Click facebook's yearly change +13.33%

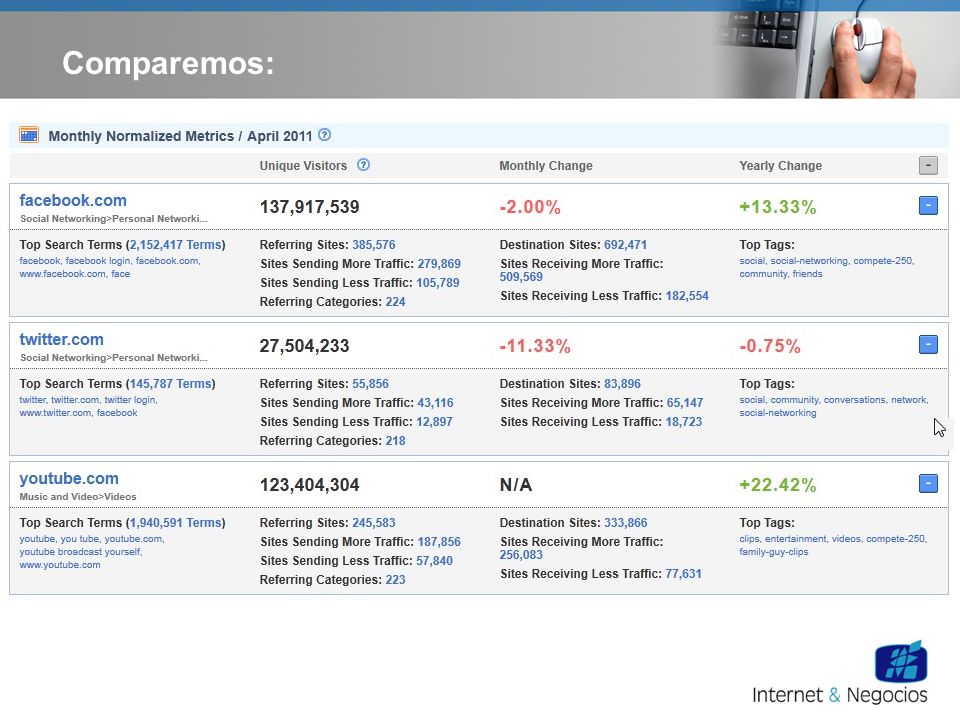click(778, 207)
